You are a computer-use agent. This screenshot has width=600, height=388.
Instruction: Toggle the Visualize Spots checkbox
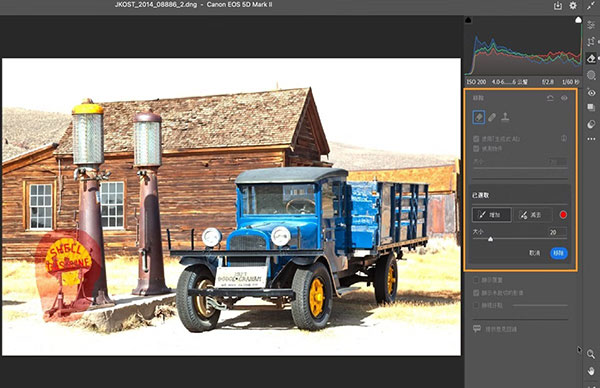476,305
